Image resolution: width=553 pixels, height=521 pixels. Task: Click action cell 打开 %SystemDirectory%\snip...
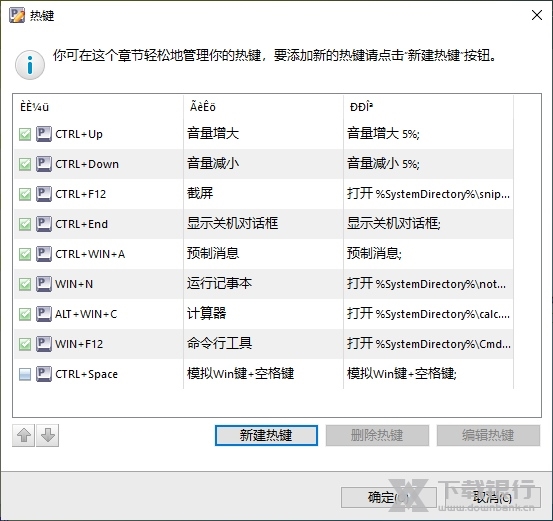pyautogui.click(x=429, y=194)
